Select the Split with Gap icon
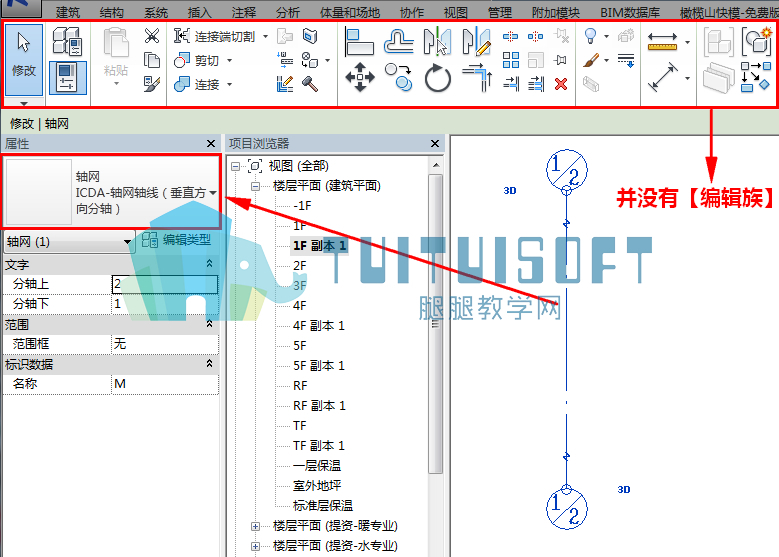The width and height of the screenshot is (779, 557). coord(535,36)
